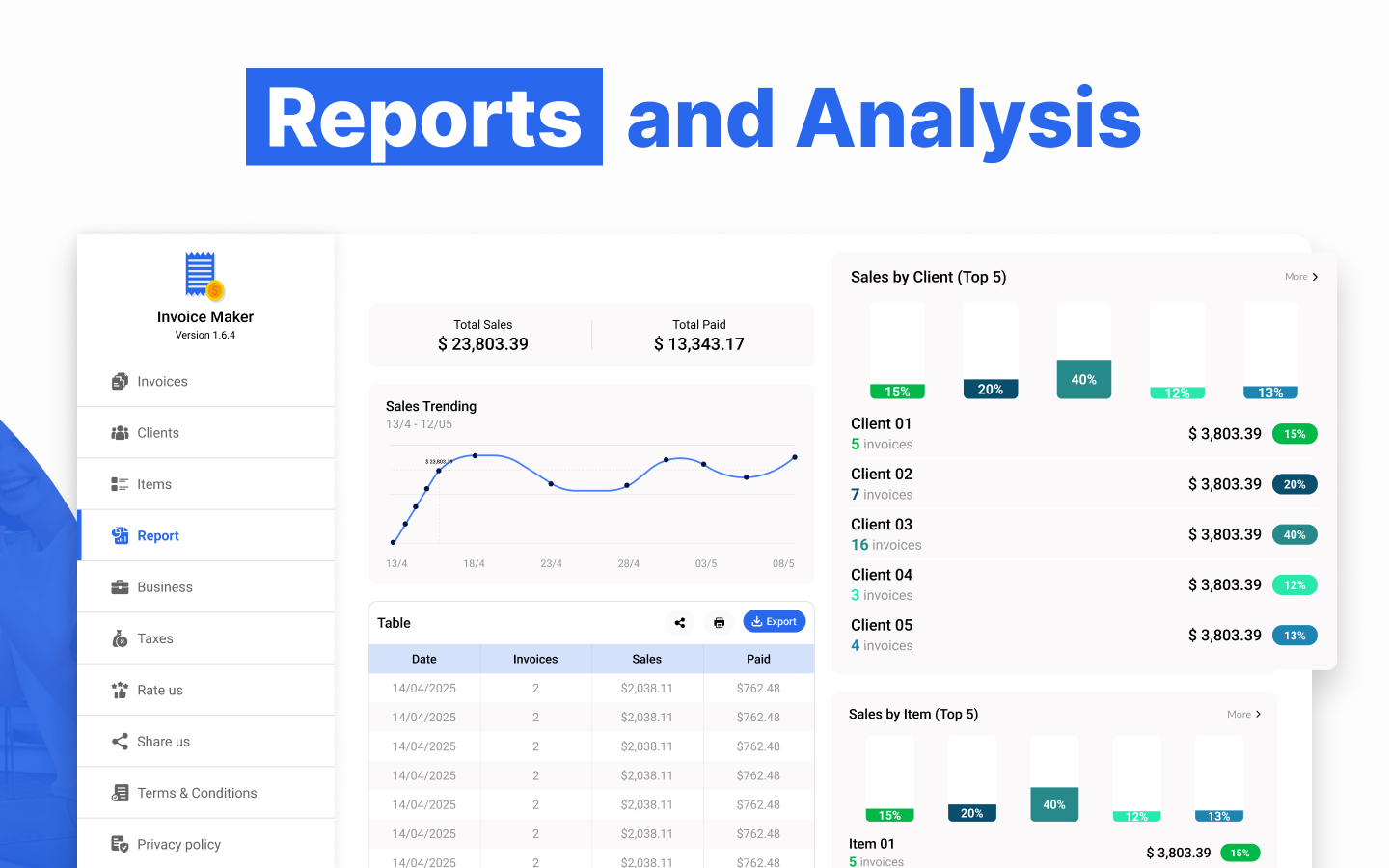1389x868 pixels.
Task: Expand More in Sales by Item
Action: click(x=1243, y=715)
